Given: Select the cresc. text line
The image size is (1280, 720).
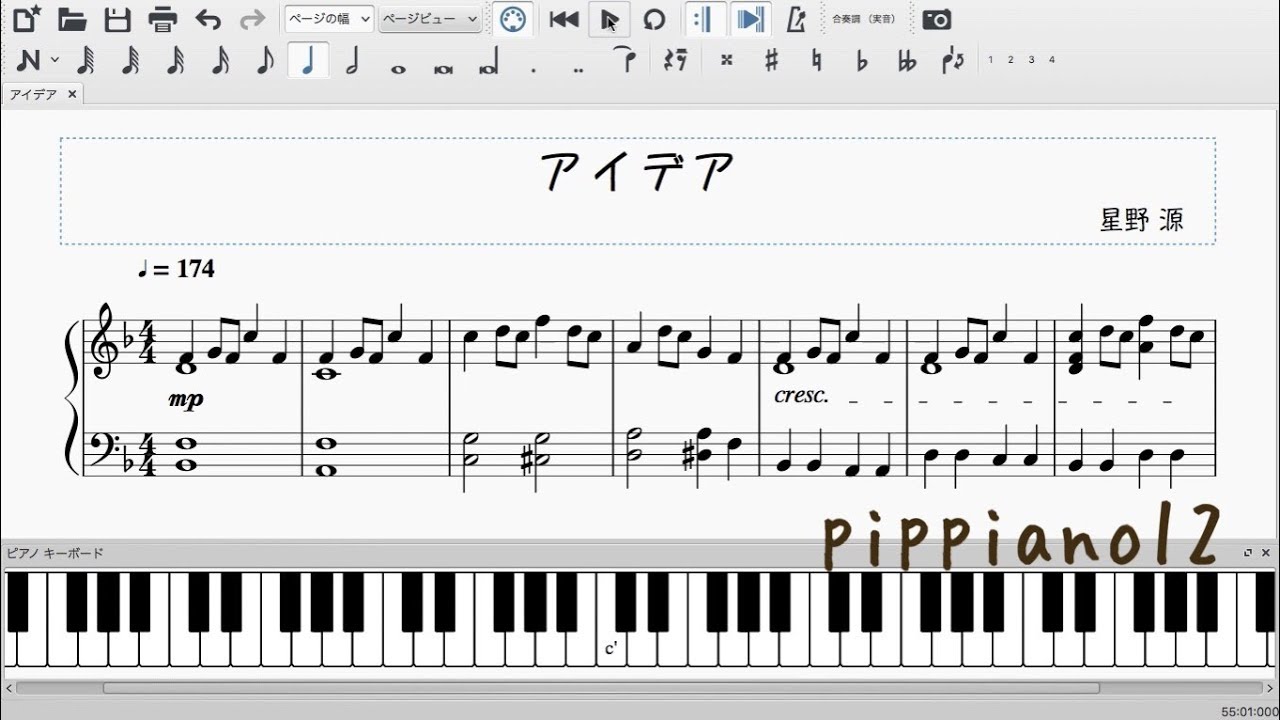Looking at the screenshot, I should tap(801, 395).
